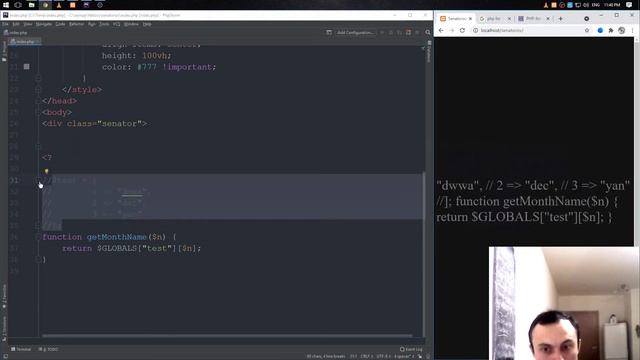Screen dimensions: 640x360
Task: Open the TODO tool window
Action: click(x=49, y=349)
